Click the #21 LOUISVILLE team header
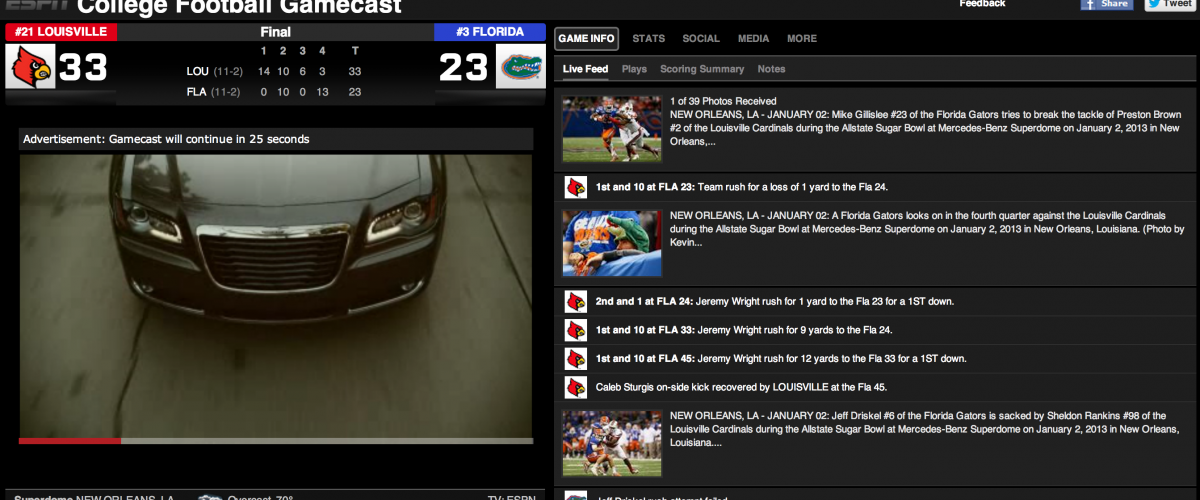The height and width of the screenshot is (500, 1200). (61, 32)
